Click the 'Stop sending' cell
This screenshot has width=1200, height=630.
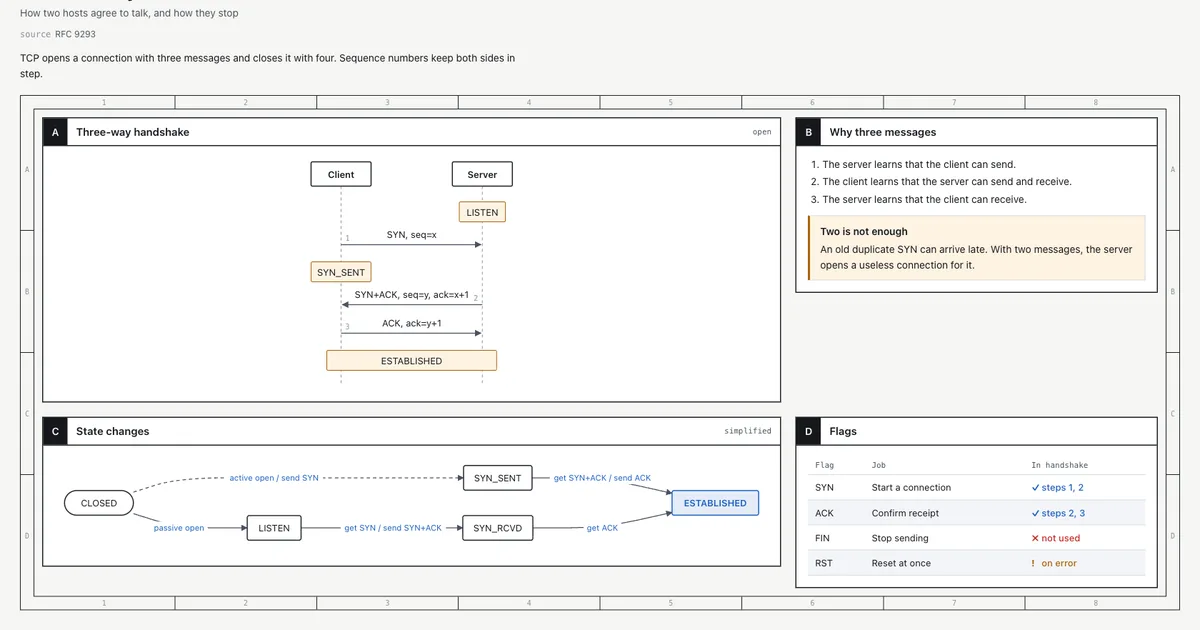pos(900,538)
